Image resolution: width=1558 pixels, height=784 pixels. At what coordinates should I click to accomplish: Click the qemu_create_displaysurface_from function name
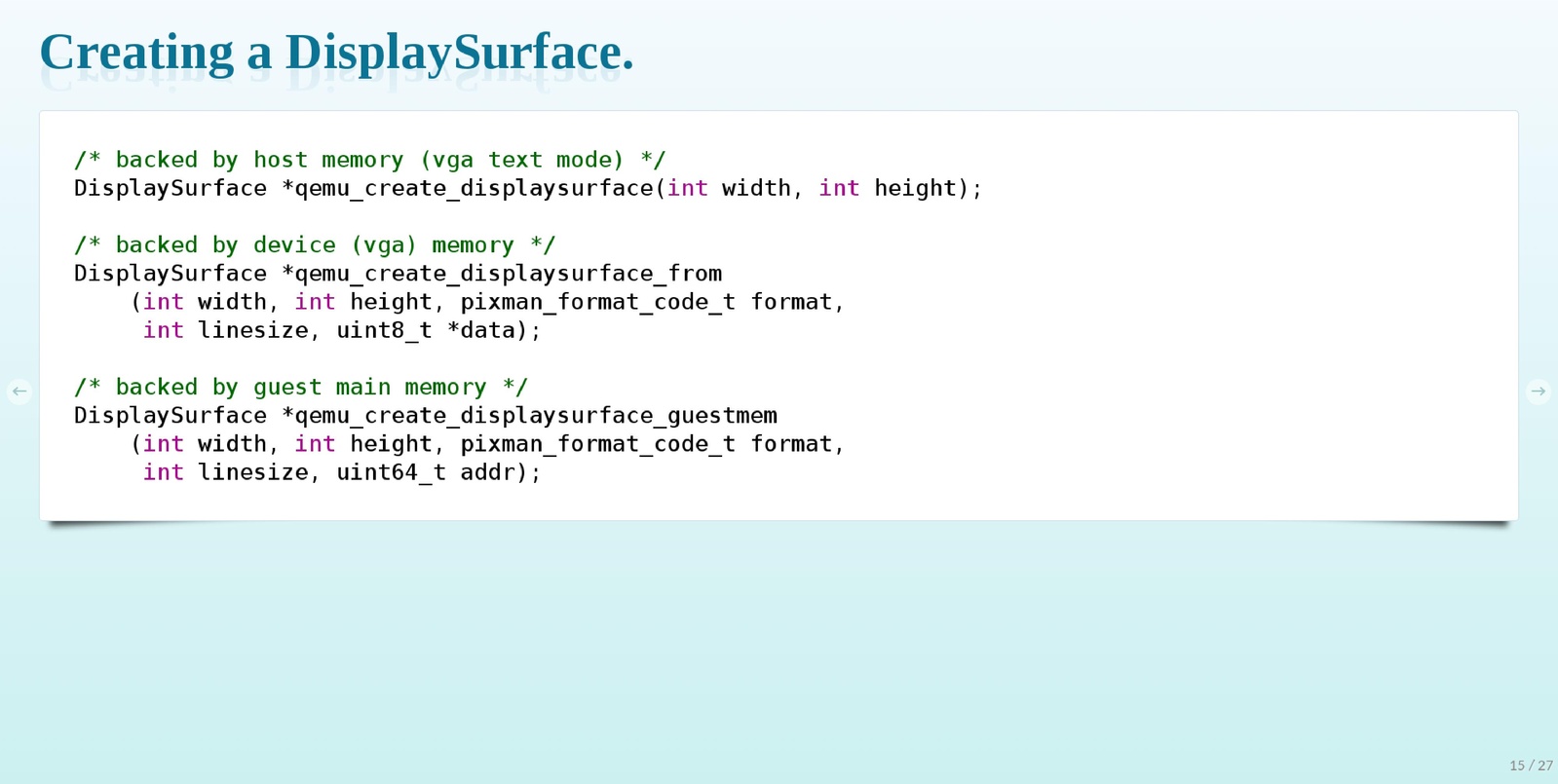(508, 274)
